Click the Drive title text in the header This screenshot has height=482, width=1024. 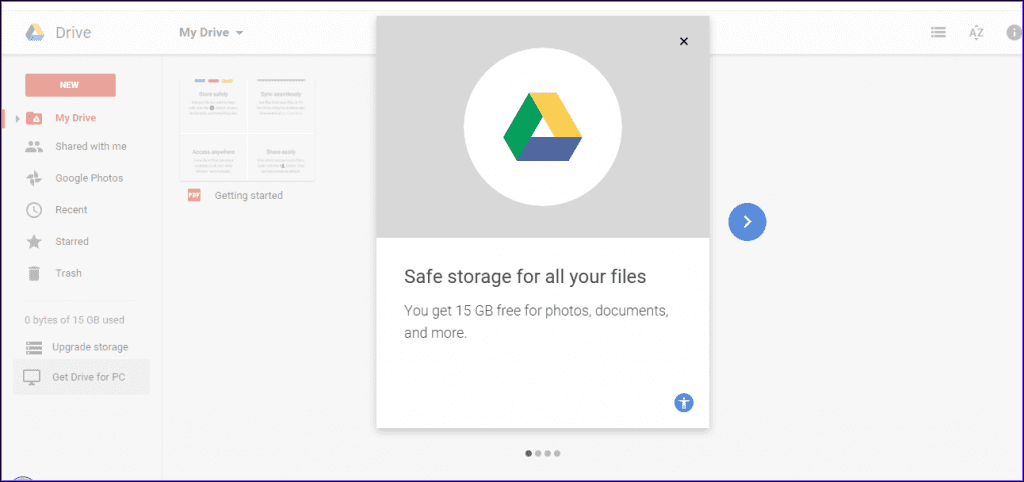click(73, 33)
